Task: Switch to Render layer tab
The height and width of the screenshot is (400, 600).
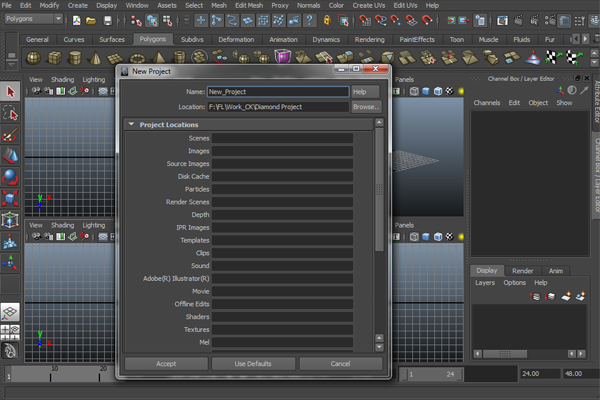Action: (522, 271)
